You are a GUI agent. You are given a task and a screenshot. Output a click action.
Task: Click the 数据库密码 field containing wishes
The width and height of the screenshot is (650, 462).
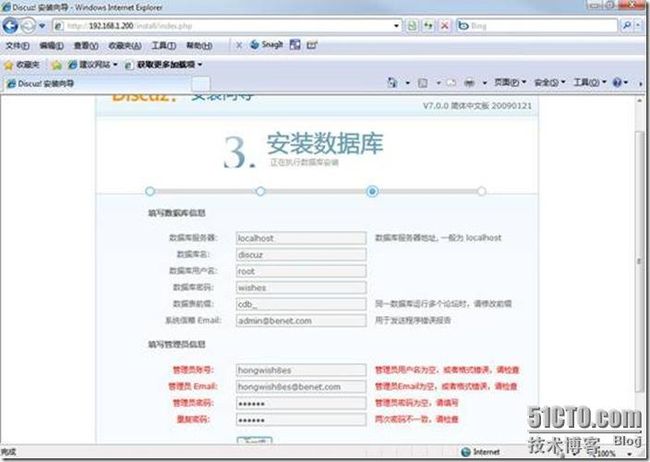[301, 287]
